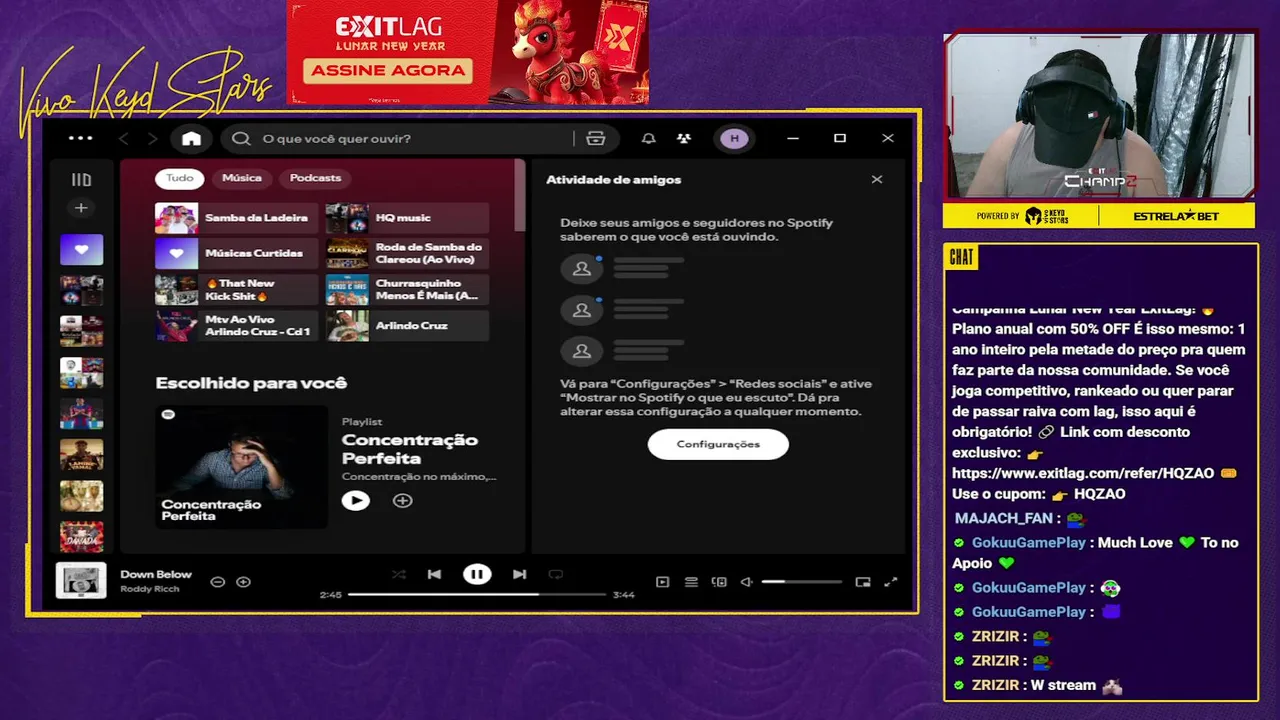
Task: Open second playlist thumbnail below Liked Songs
Action: click(81, 331)
